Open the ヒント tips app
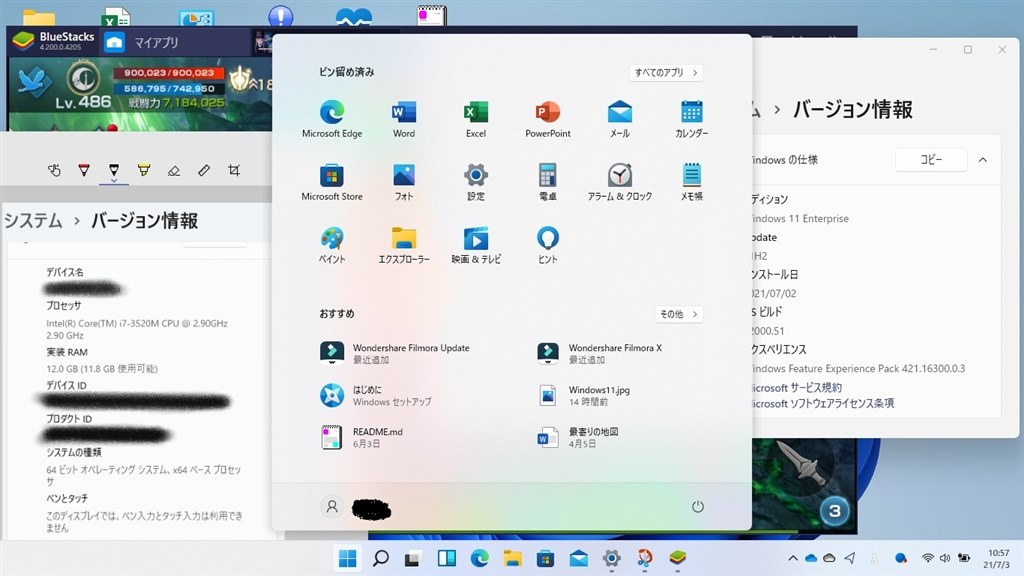This screenshot has height=576, width=1024. [x=547, y=245]
